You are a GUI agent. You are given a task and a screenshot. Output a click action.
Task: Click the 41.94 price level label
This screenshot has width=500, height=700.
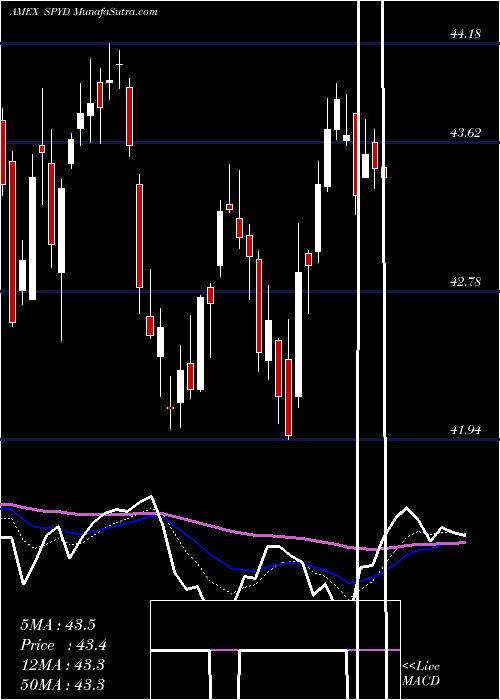(x=466, y=430)
